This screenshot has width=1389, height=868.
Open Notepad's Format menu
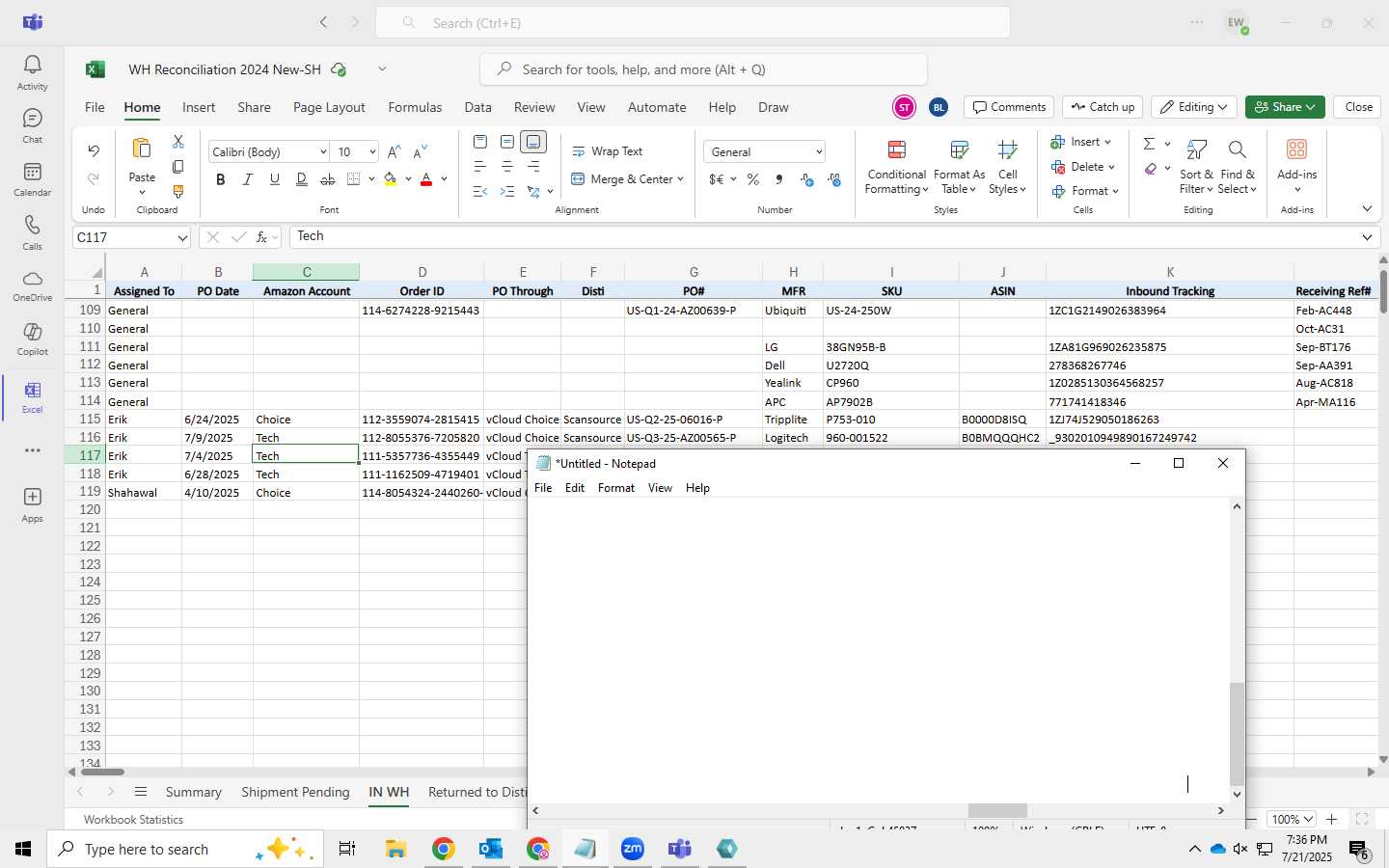point(616,488)
